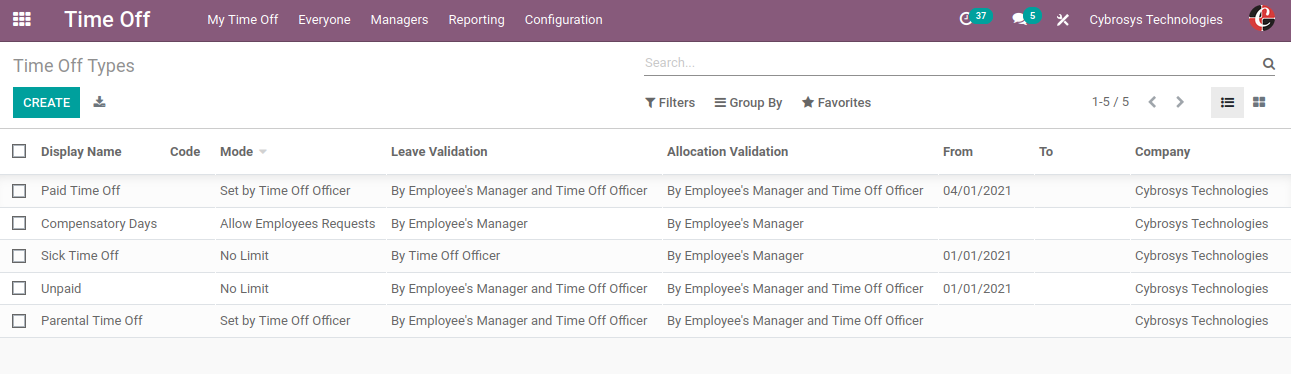Go to previous page arrow

click(x=1152, y=102)
